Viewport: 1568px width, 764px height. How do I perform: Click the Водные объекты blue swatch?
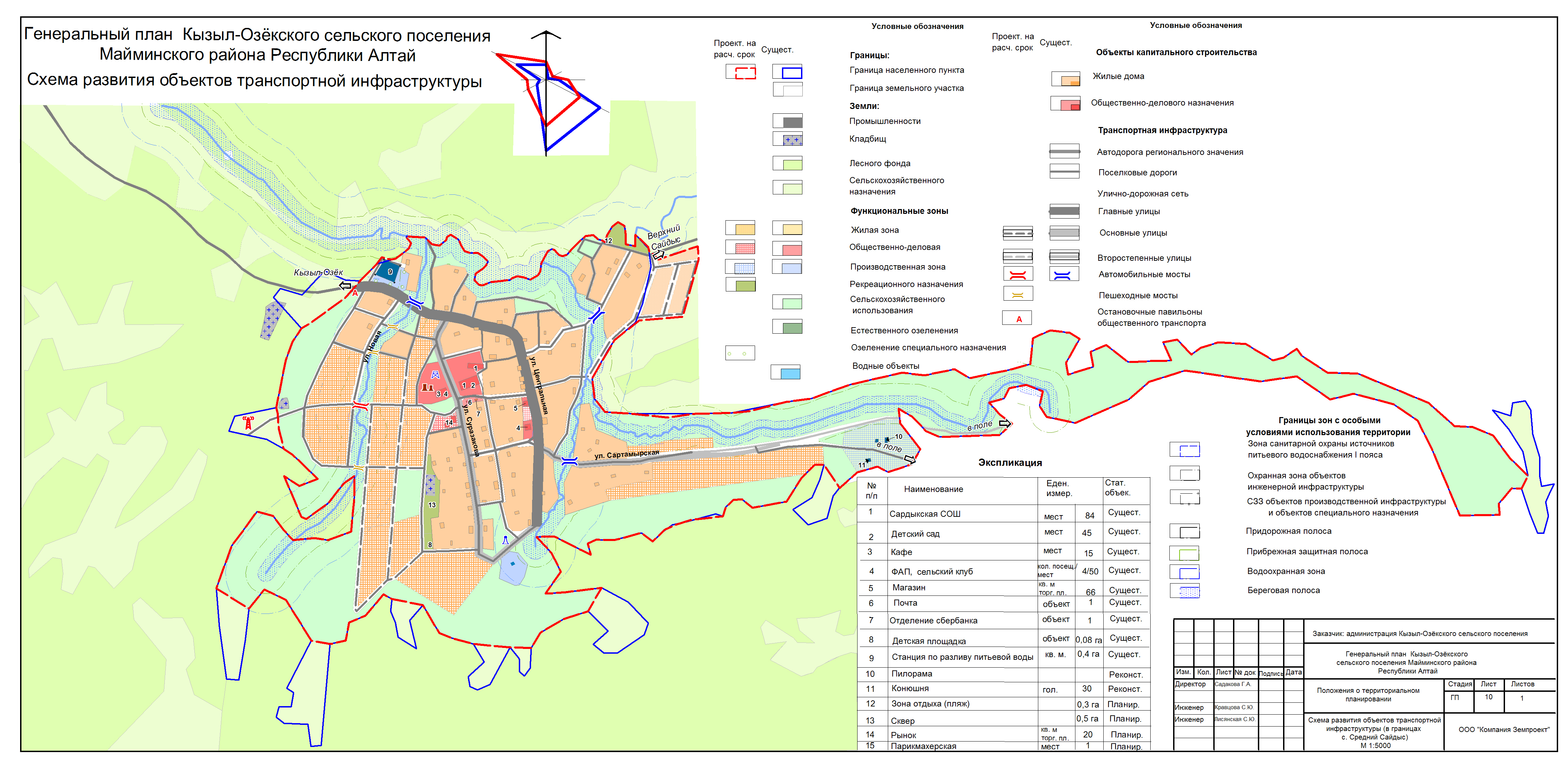(x=786, y=372)
